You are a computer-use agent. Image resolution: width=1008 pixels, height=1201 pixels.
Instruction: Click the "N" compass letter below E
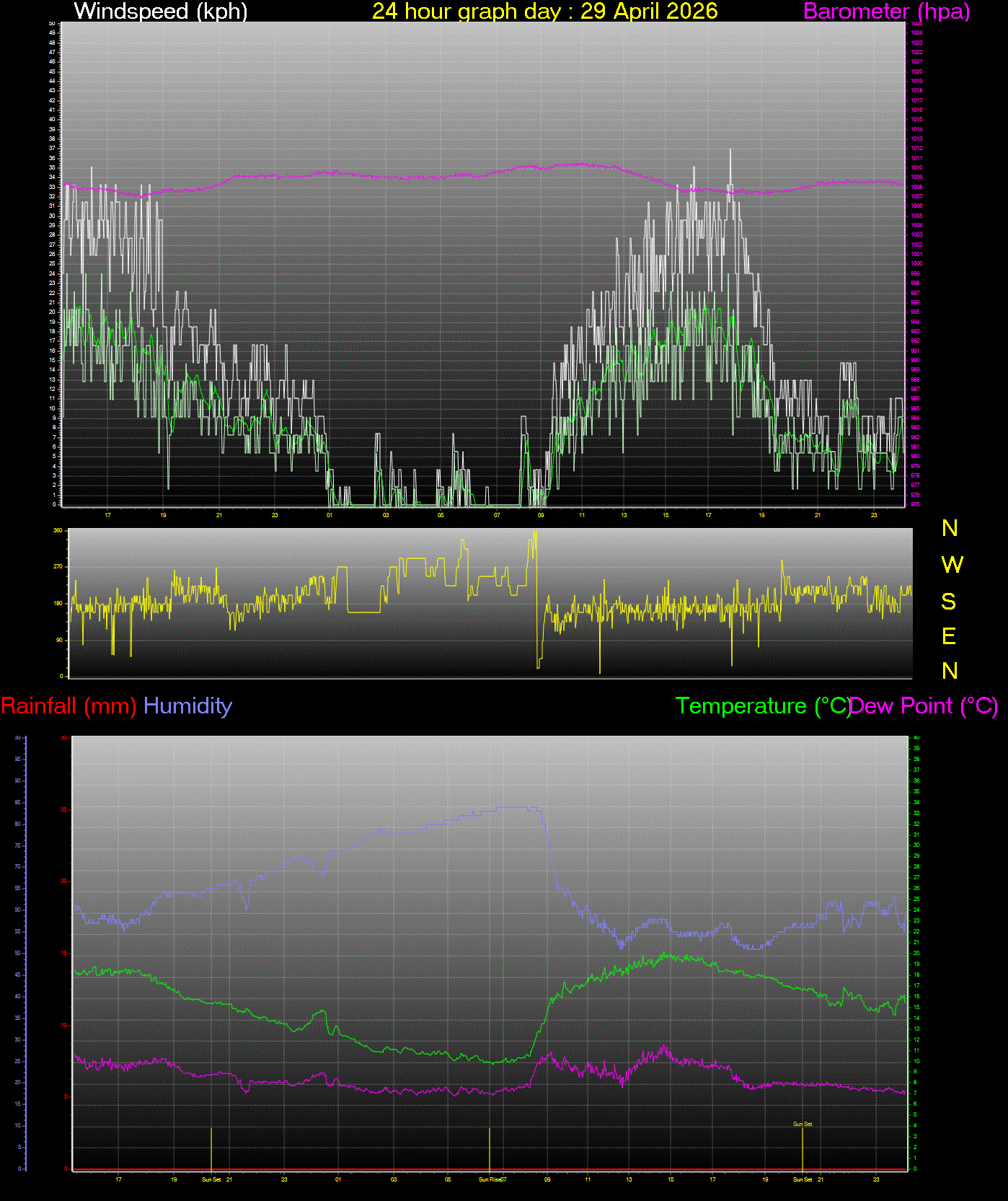coord(950,671)
